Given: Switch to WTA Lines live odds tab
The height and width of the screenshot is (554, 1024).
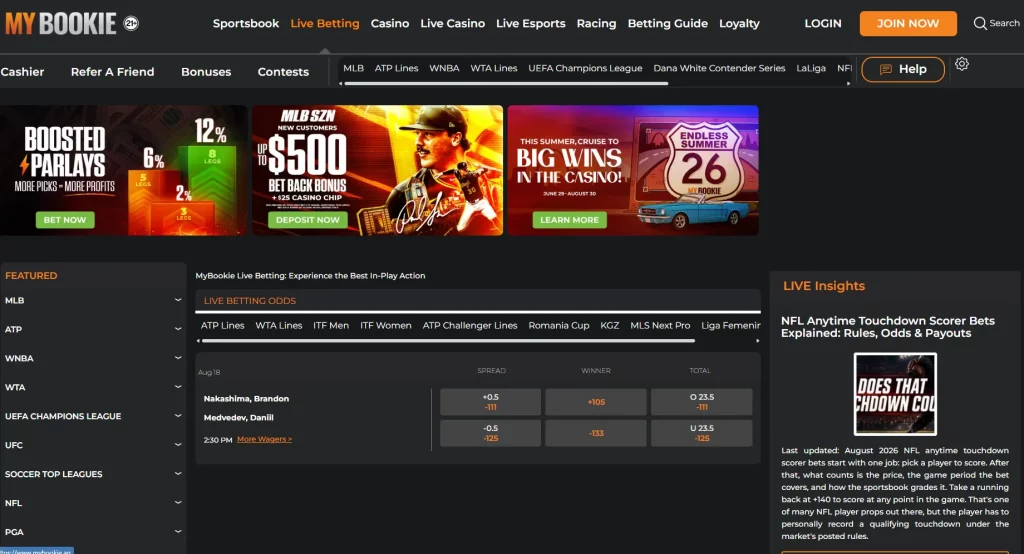Looking at the screenshot, I should pos(279,325).
